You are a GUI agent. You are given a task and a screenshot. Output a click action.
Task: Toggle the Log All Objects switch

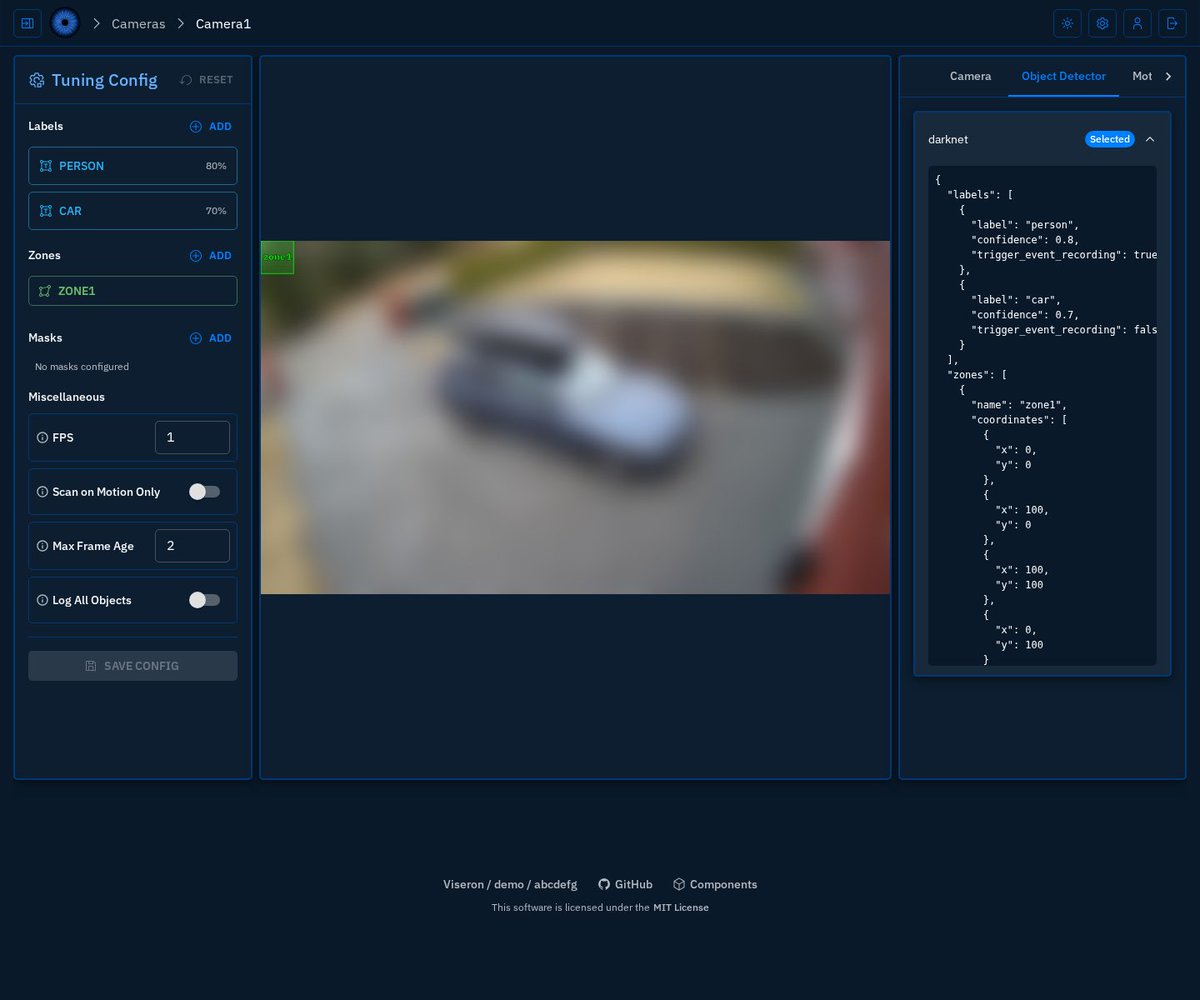point(204,600)
